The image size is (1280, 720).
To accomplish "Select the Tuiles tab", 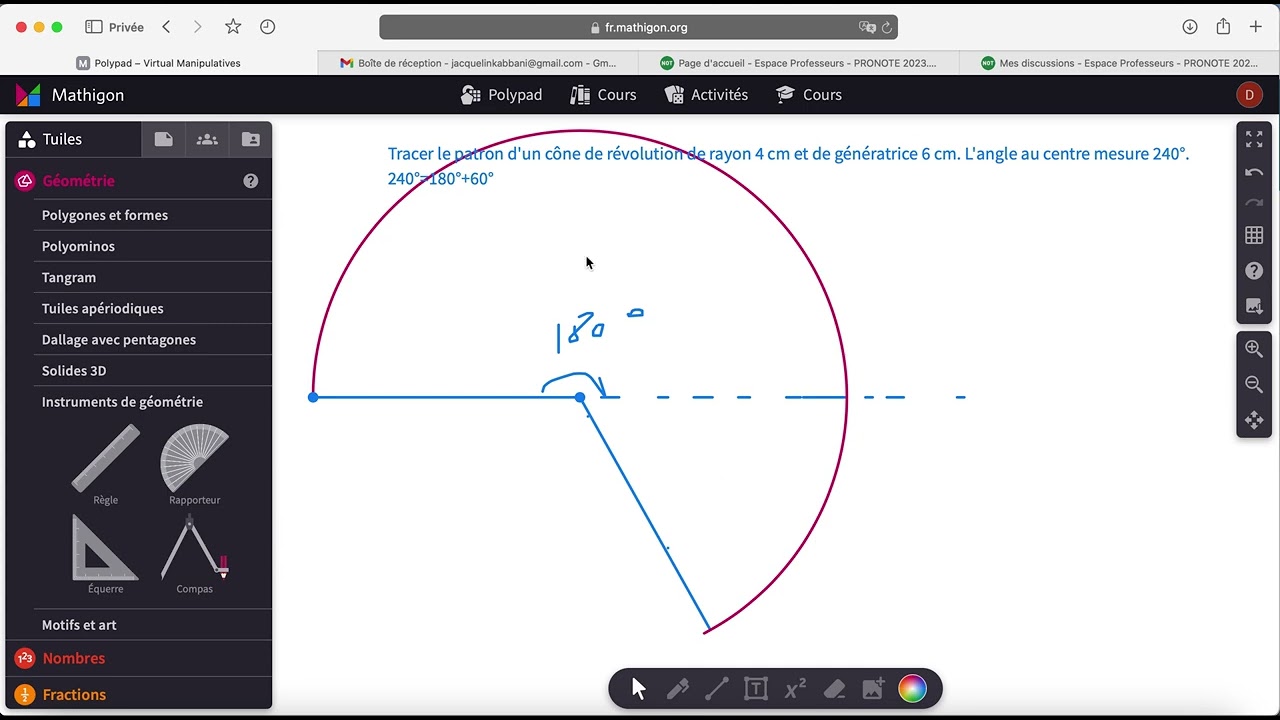I will 73,140.
